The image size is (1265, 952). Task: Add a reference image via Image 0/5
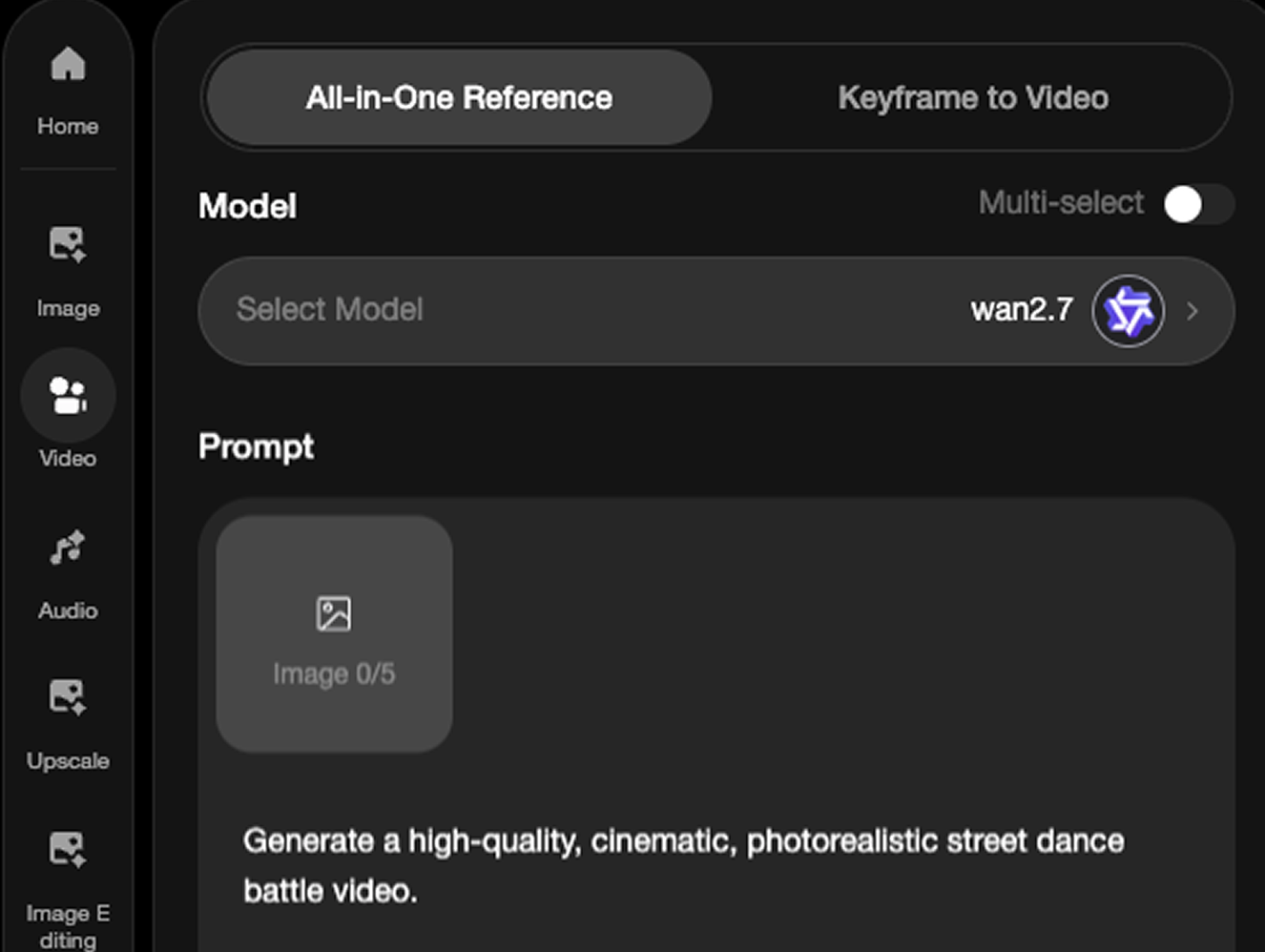(334, 634)
